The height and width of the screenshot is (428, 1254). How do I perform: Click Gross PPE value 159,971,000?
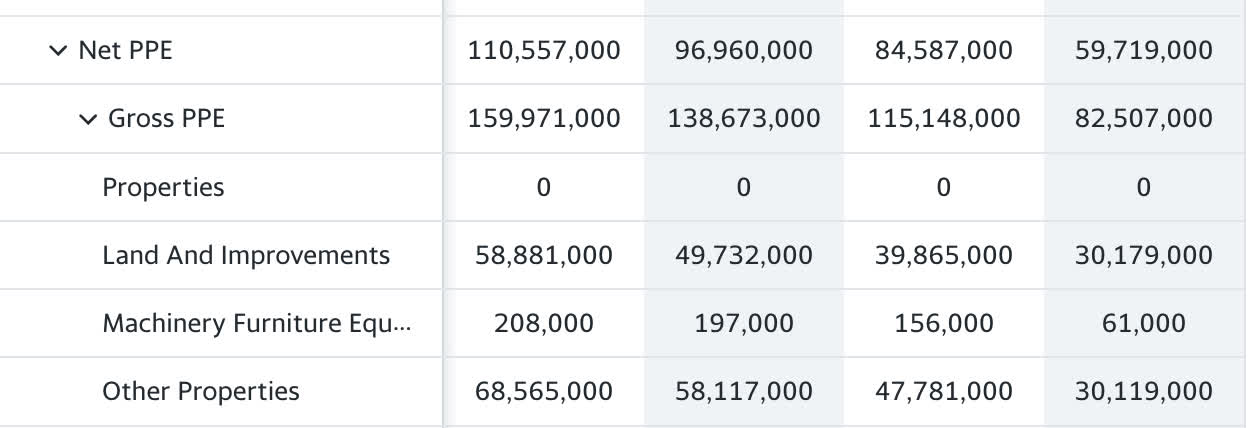click(544, 119)
